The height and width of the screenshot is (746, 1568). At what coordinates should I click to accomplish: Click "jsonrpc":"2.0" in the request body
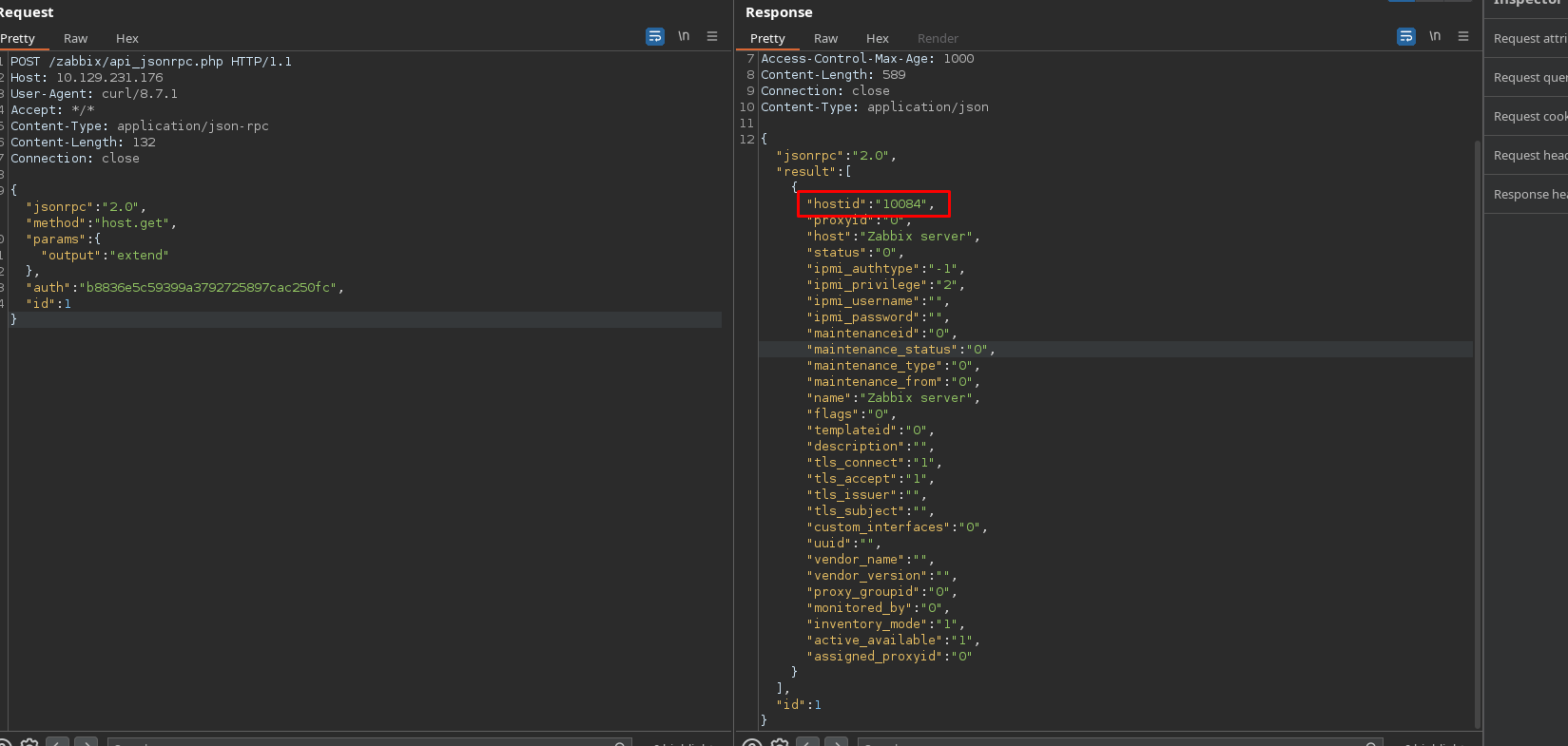86,206
